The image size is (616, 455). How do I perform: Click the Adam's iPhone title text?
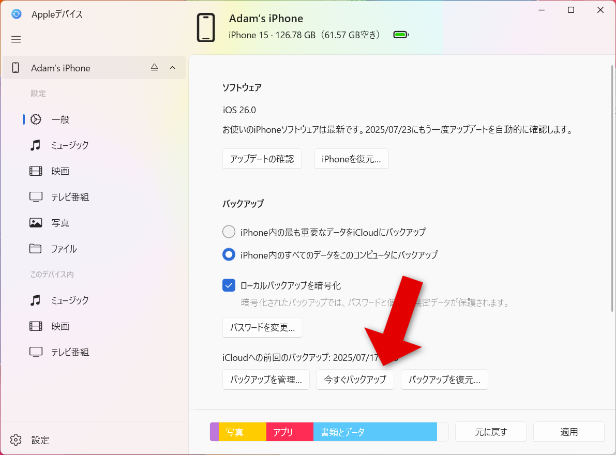266,18
